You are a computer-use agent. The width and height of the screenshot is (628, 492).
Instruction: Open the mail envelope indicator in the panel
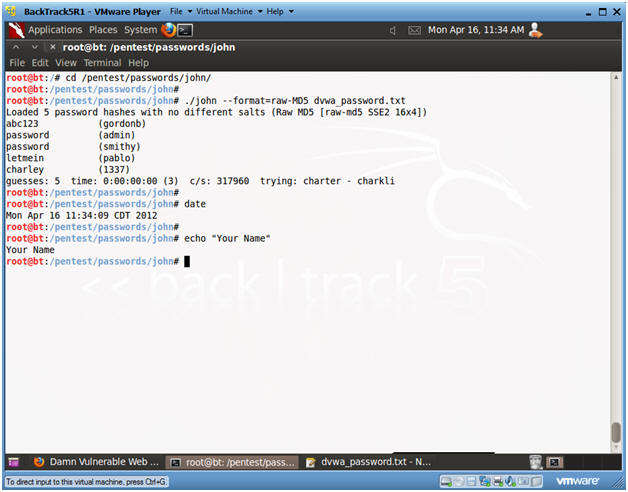(x=414, y=30)
